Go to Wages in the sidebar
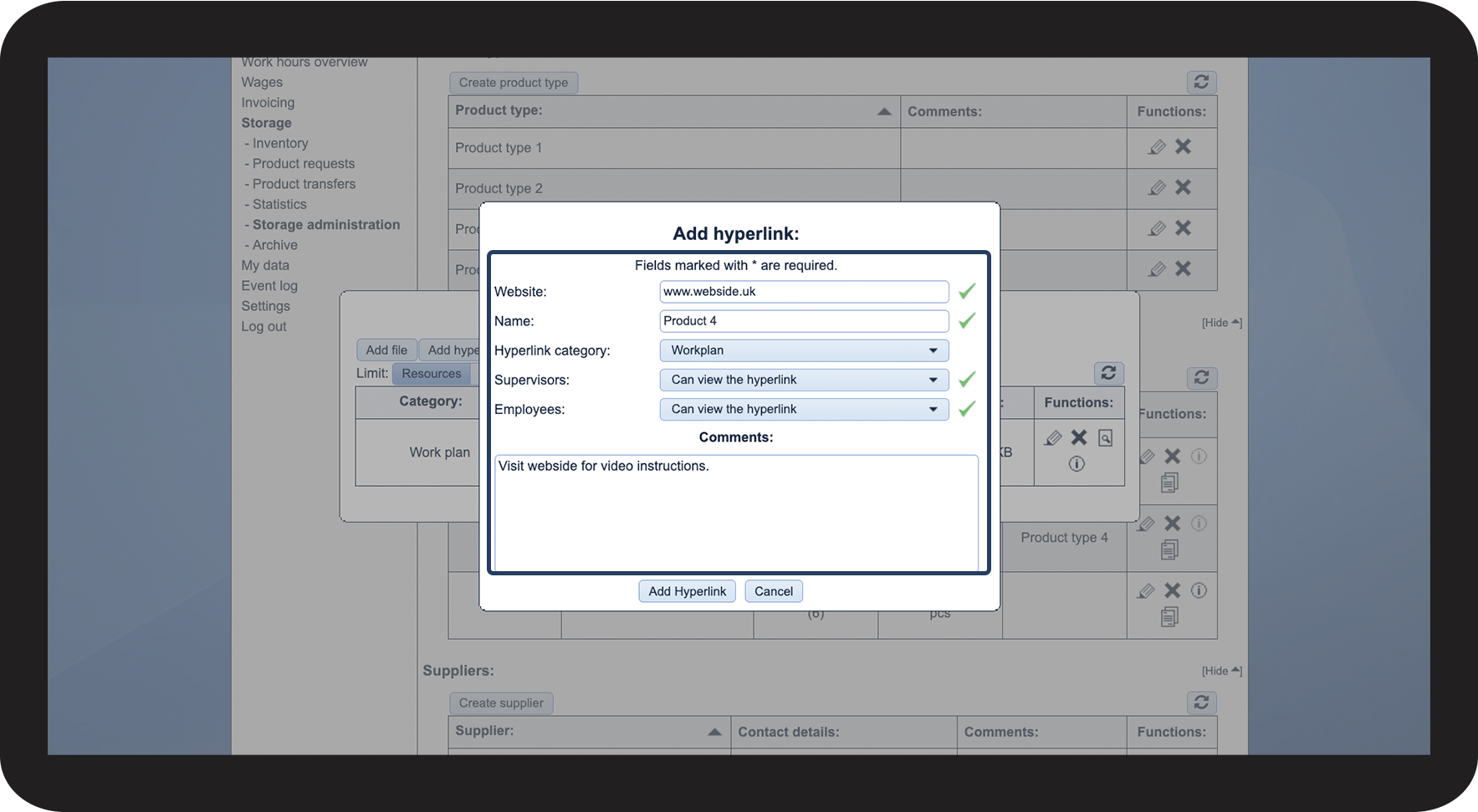1478x812 pixels. click(262, 82)
